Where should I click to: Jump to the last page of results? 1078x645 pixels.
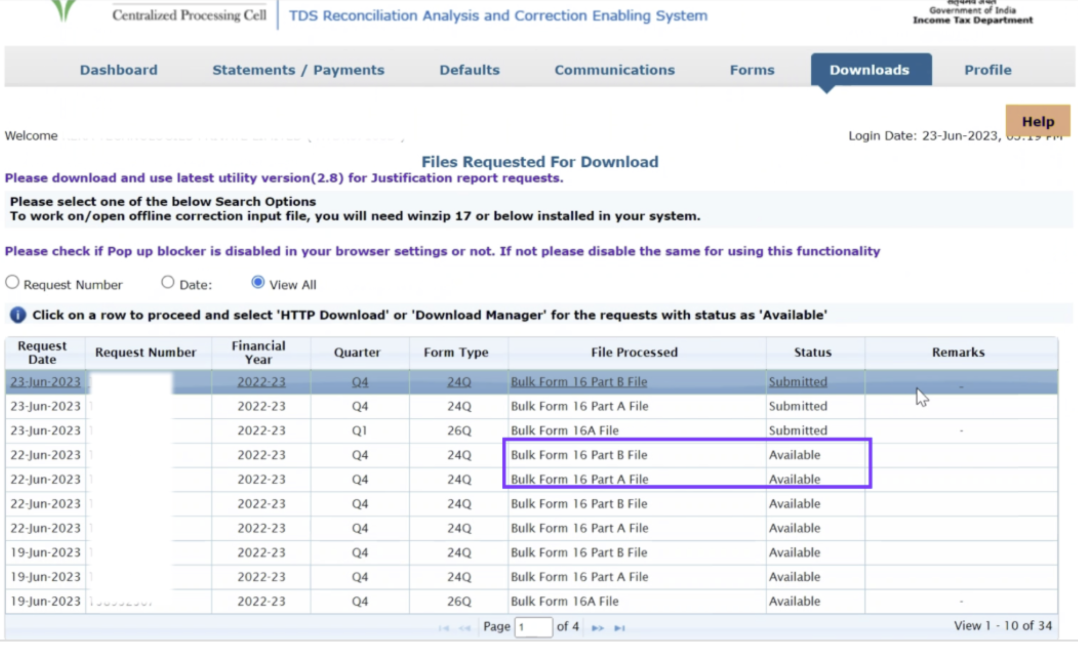(620, 628)
